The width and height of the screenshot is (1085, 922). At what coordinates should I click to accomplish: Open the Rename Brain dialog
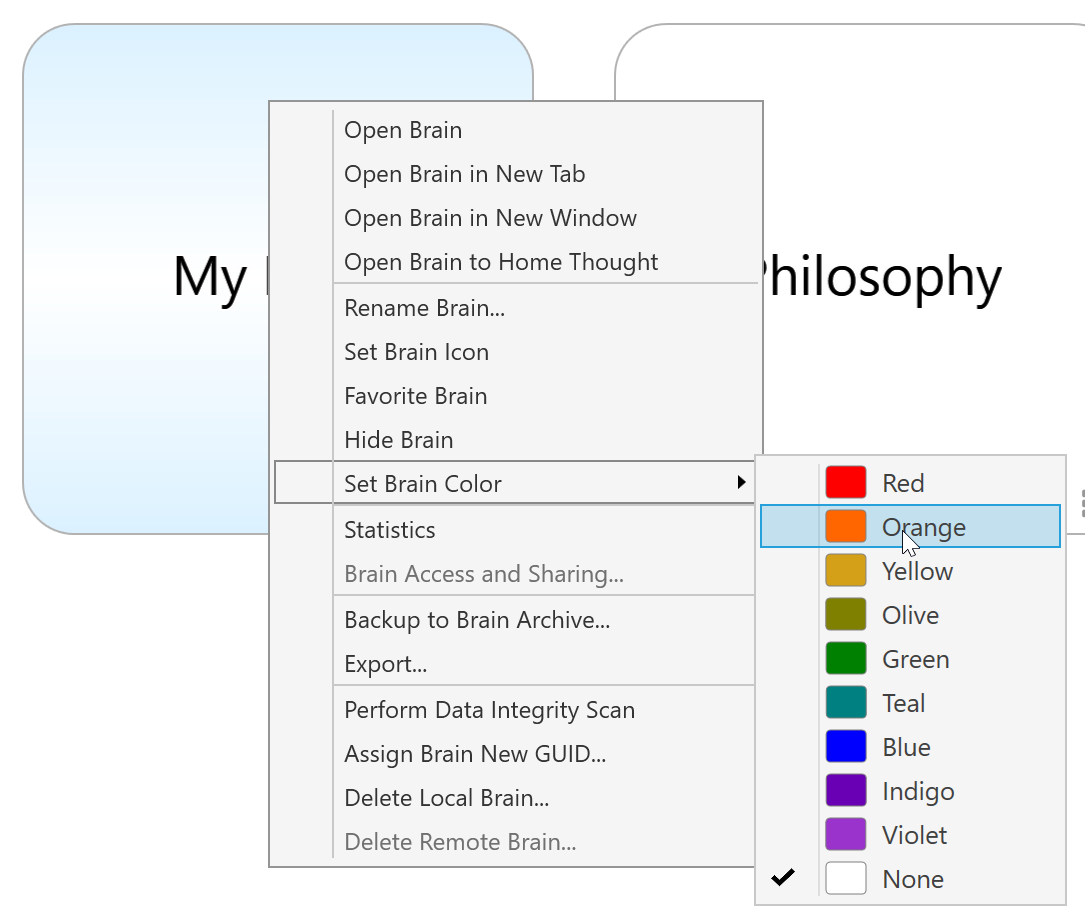pos(424,308)
